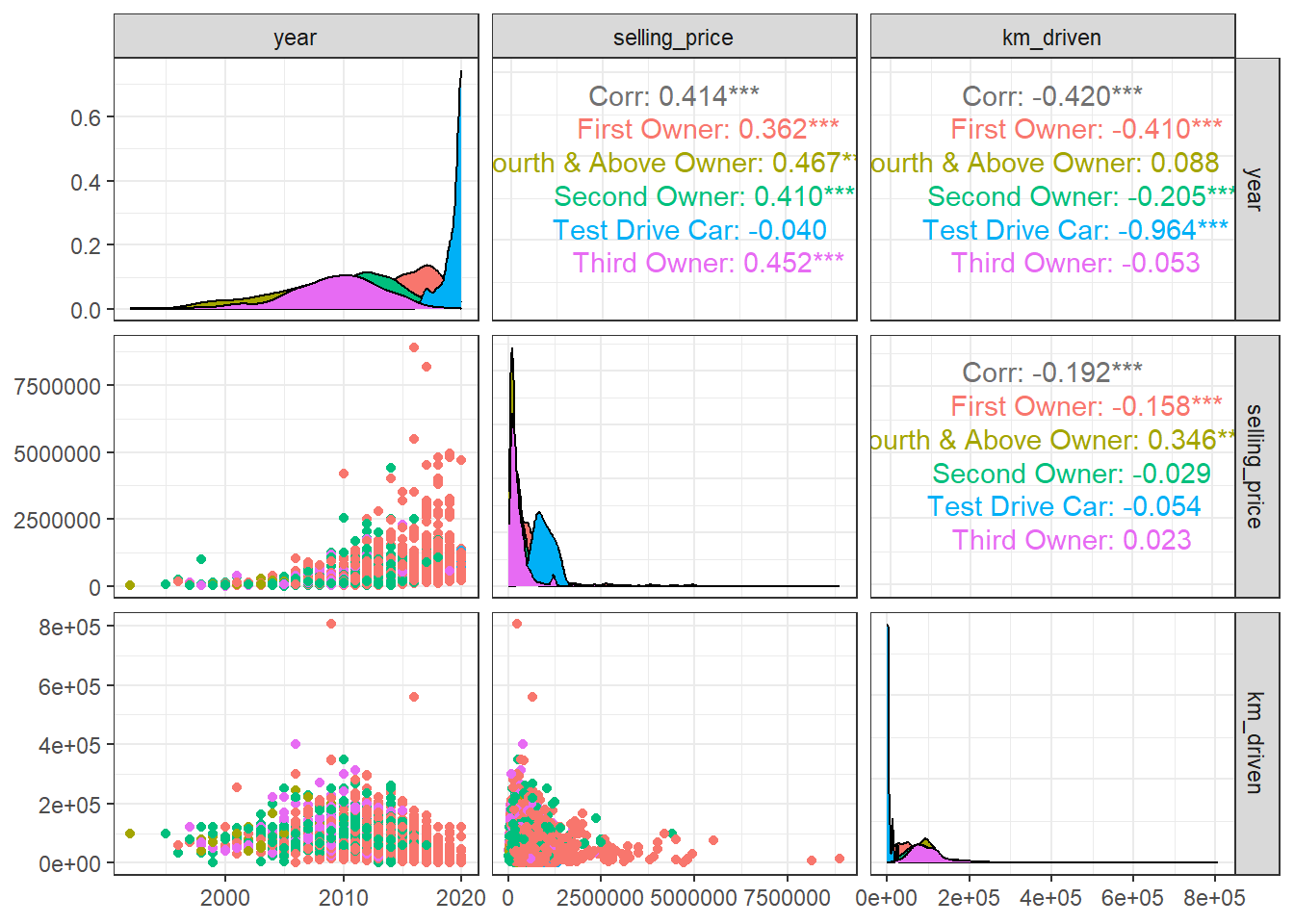
Task: Click 'Corr: -0.192***' in selling_price row
Action: [x=1052, y=372]
